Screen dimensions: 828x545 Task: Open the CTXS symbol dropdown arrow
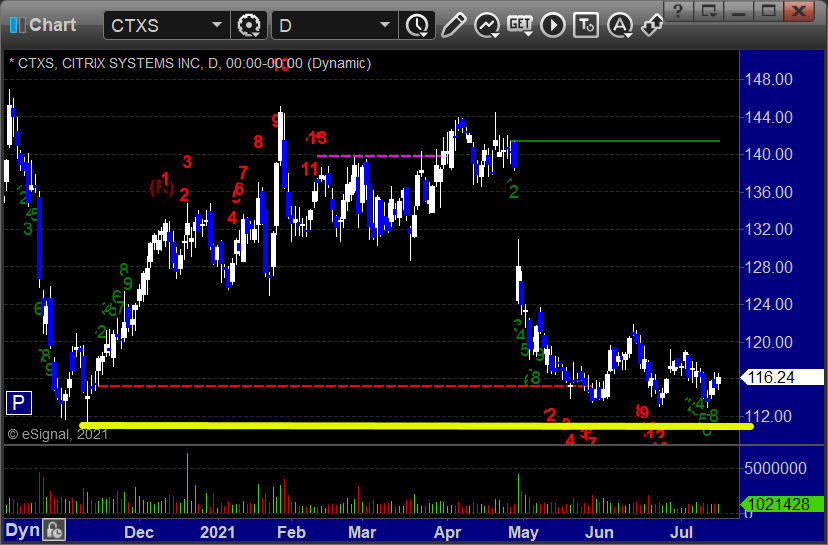tap(217, 25)
